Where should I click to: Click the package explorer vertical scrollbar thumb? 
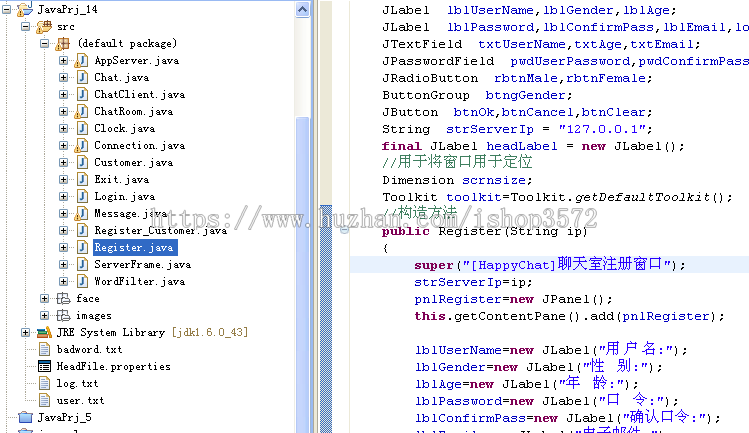302,275
